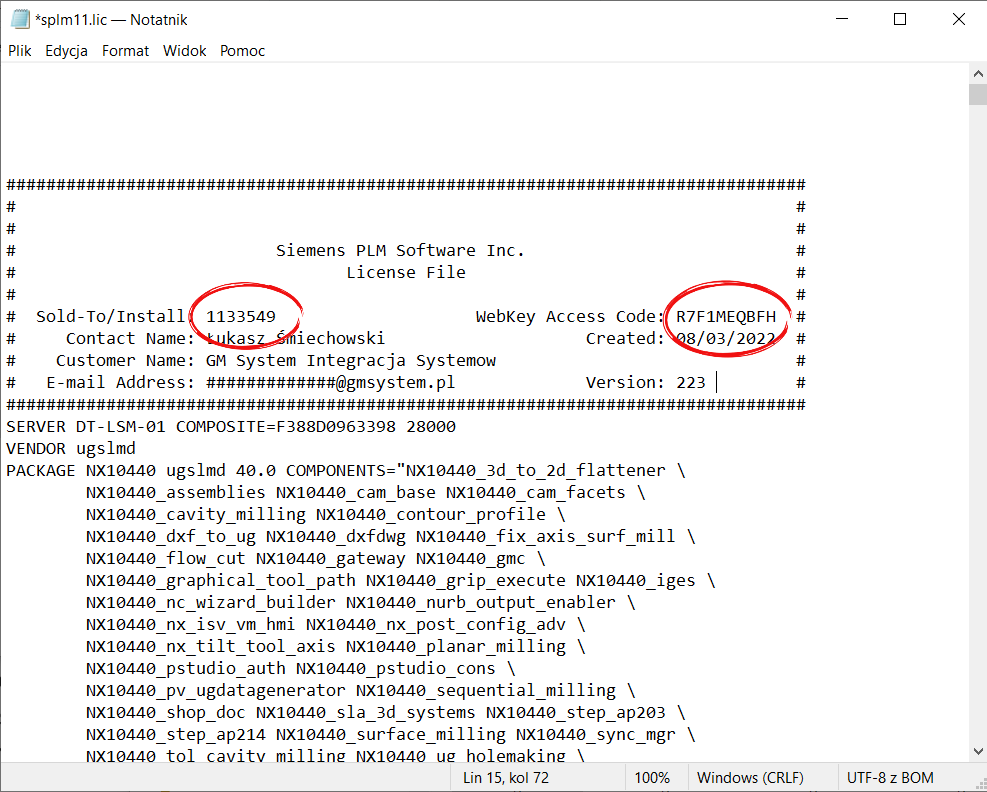The width and height of the screenshot is (987, 792).
Task: Click NX10440_dxf_to_ug text
Action: coord(171,536)
